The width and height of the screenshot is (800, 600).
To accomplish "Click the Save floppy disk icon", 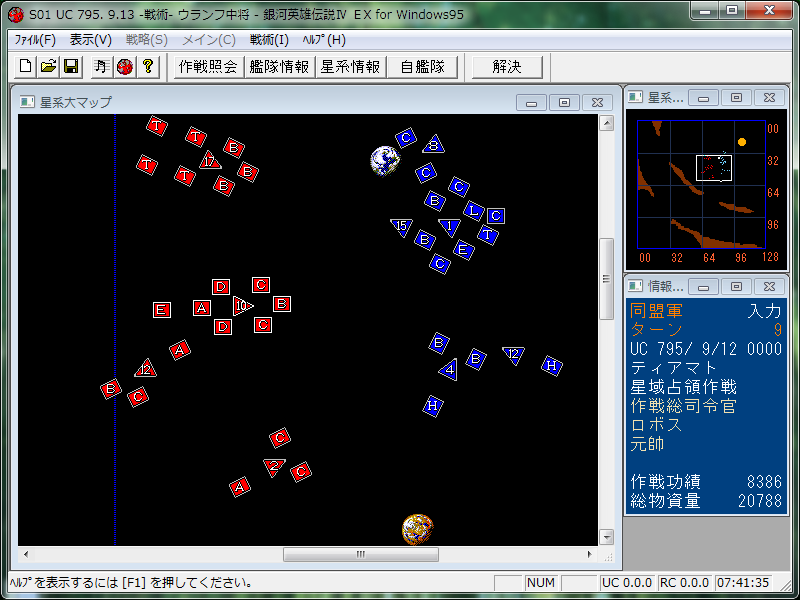I will 71,66.
